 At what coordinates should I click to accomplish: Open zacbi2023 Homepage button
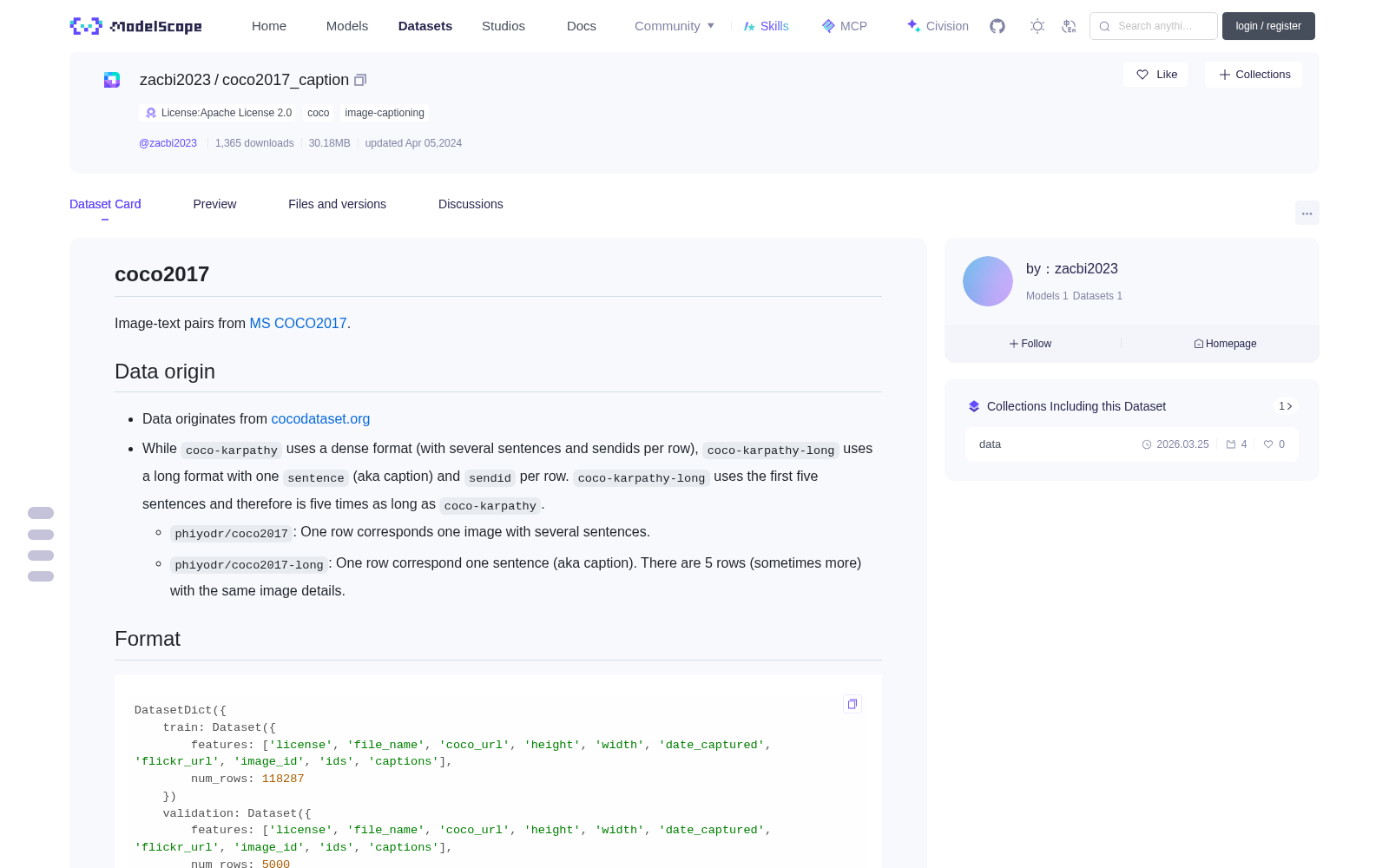click(x=1225, y=344)
